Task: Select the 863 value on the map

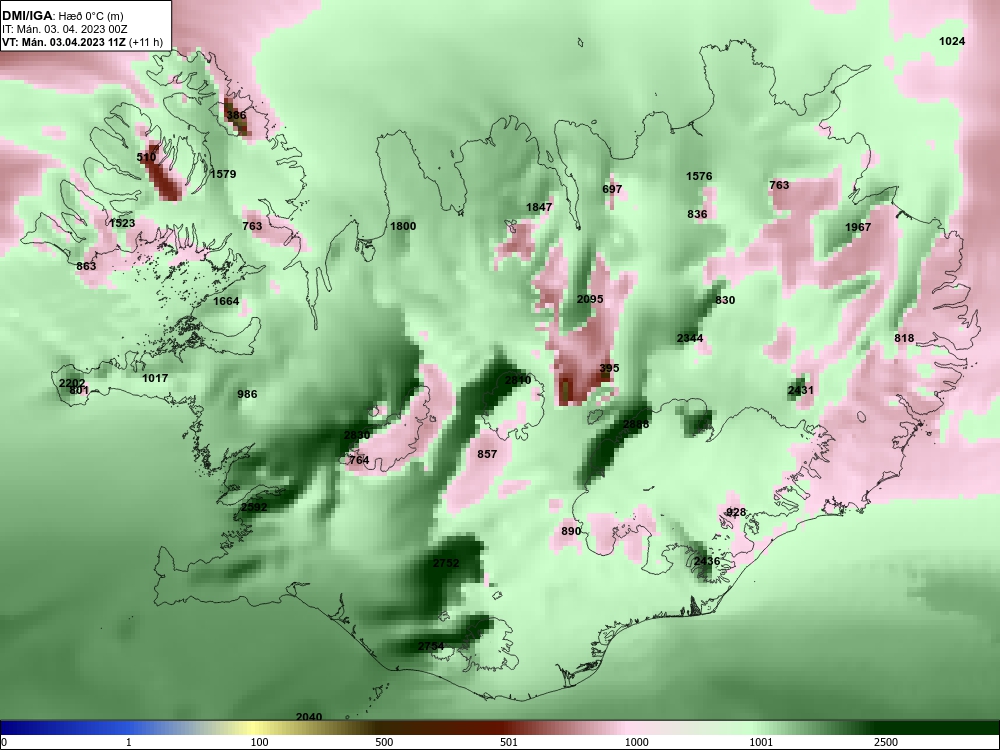Action: pos(86,266)
